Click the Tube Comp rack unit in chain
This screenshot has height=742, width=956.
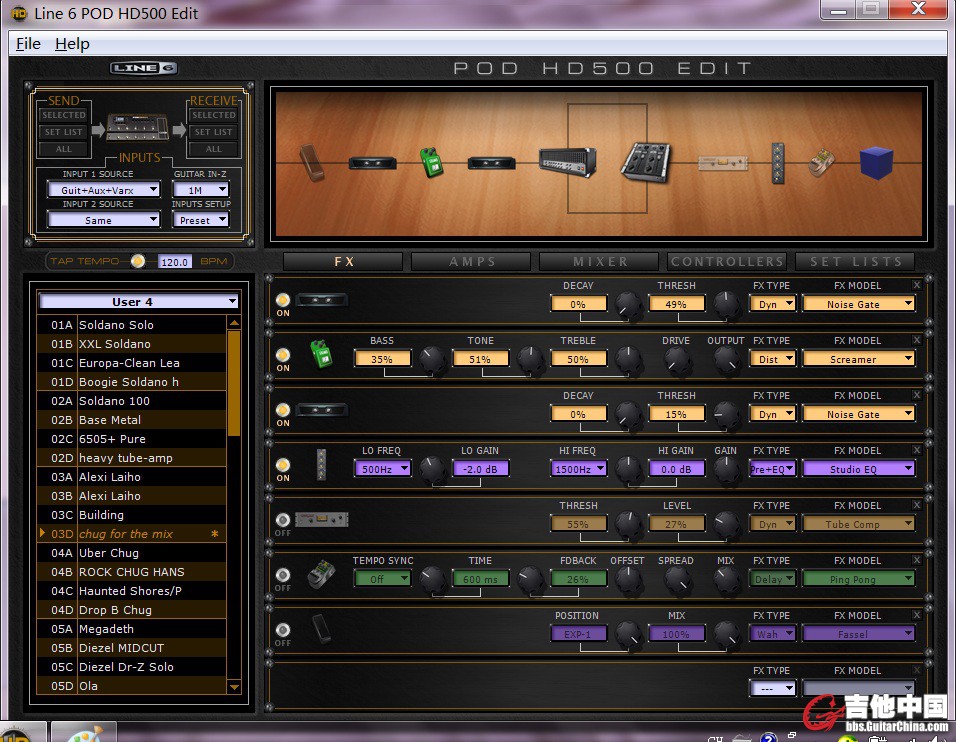(720, 162)
